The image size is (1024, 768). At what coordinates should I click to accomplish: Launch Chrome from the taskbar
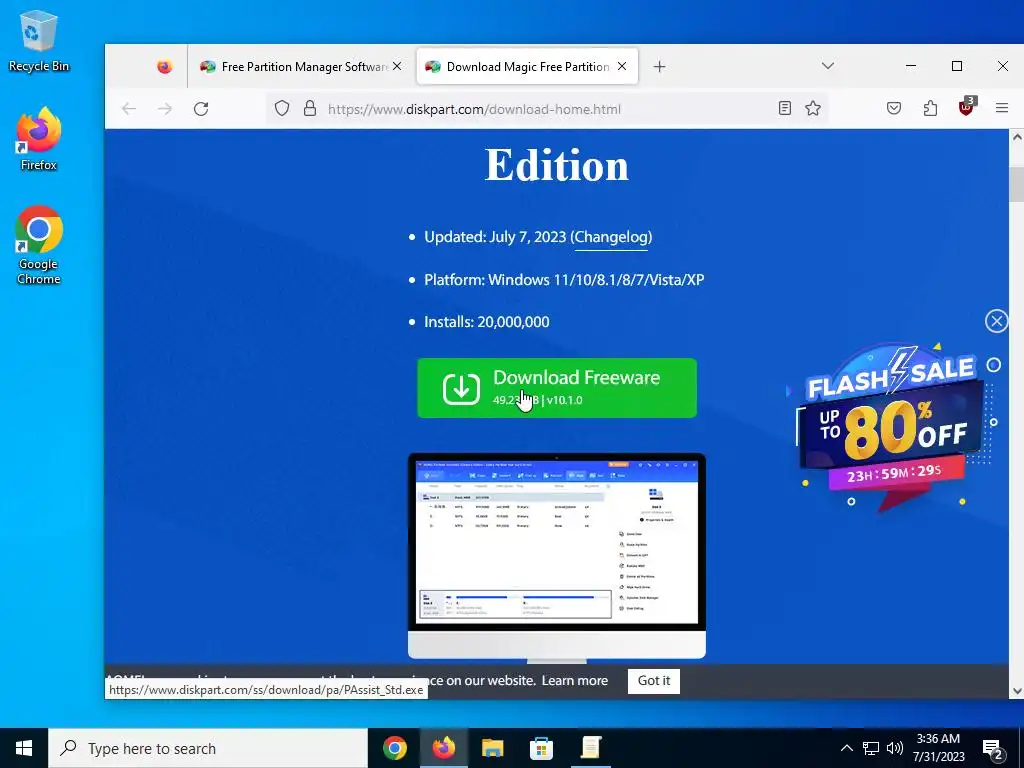tap(395, 748)
